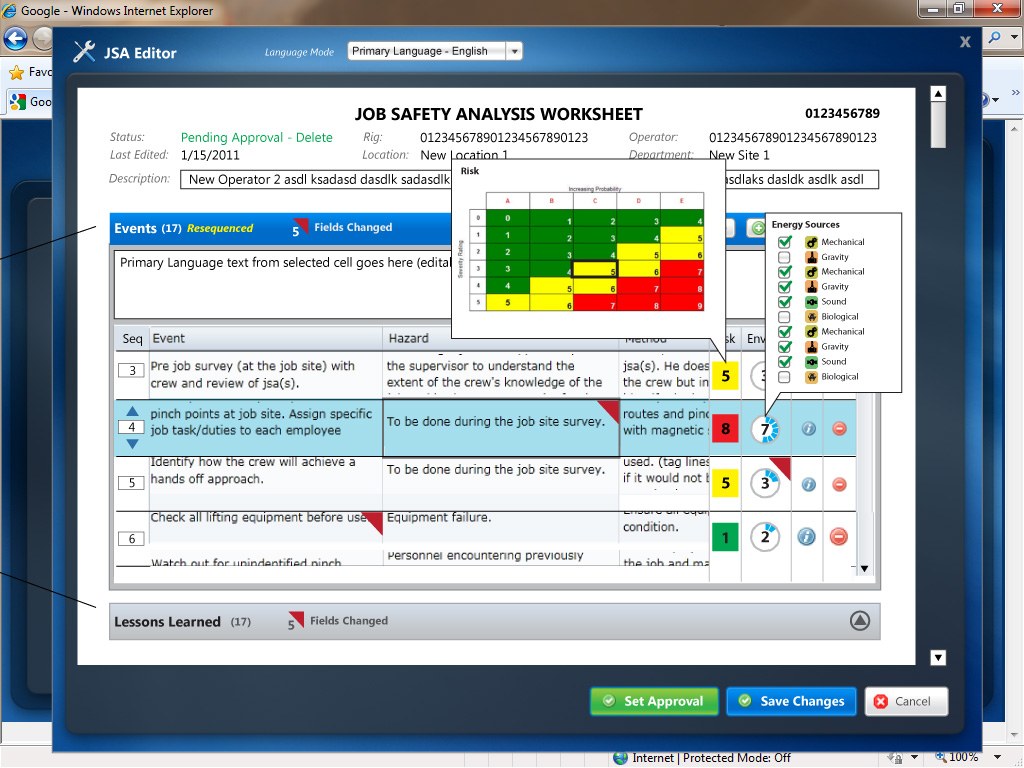Open the IE zoom level dropdown

997,758
